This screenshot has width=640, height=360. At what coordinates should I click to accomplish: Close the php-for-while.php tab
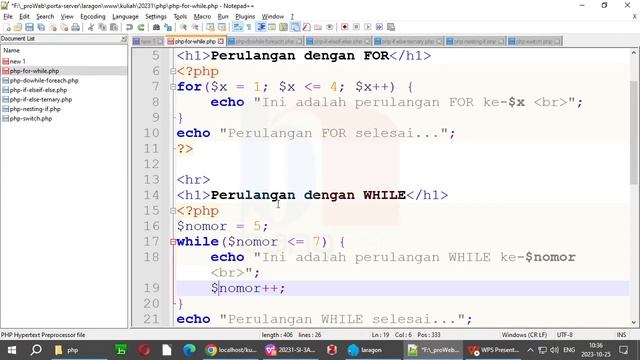[221, 41]
